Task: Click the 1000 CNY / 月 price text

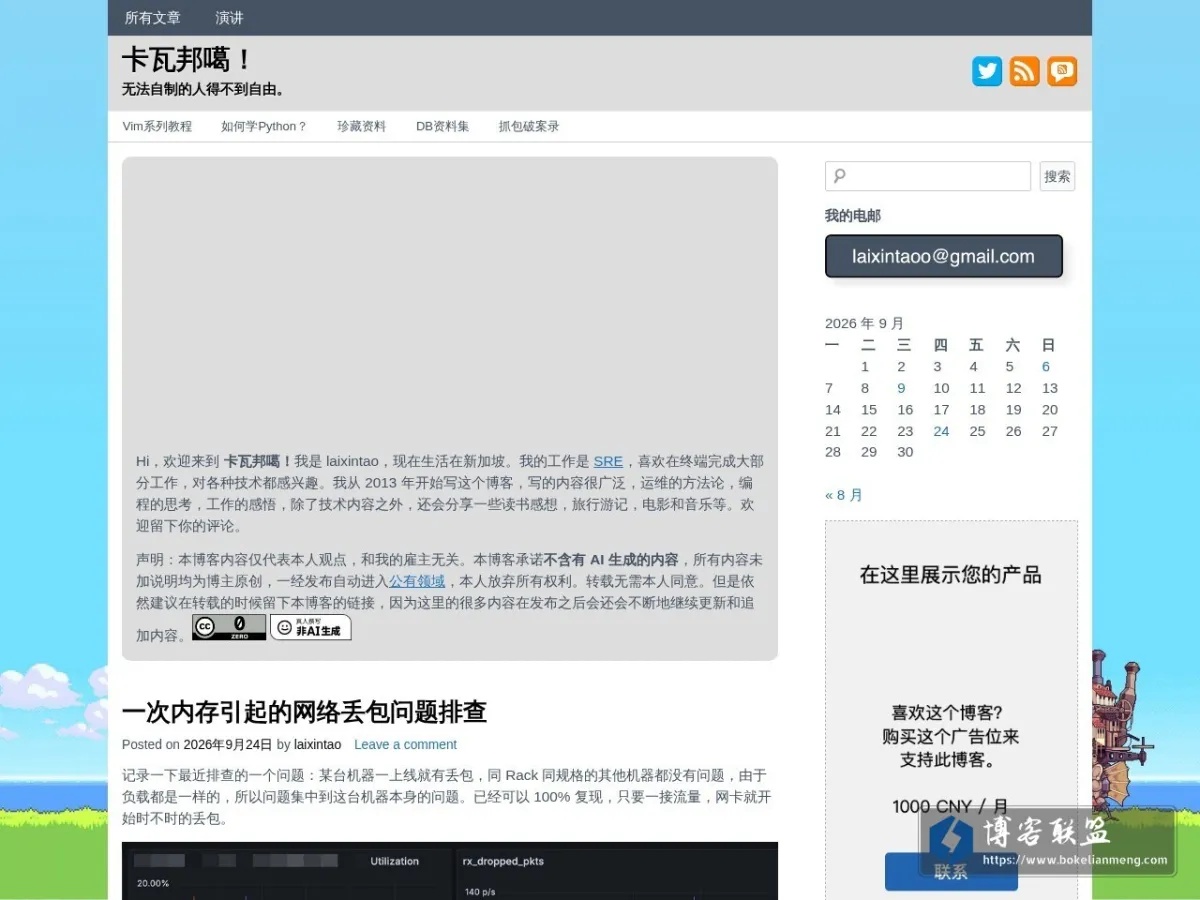Action: pos(951,806)
